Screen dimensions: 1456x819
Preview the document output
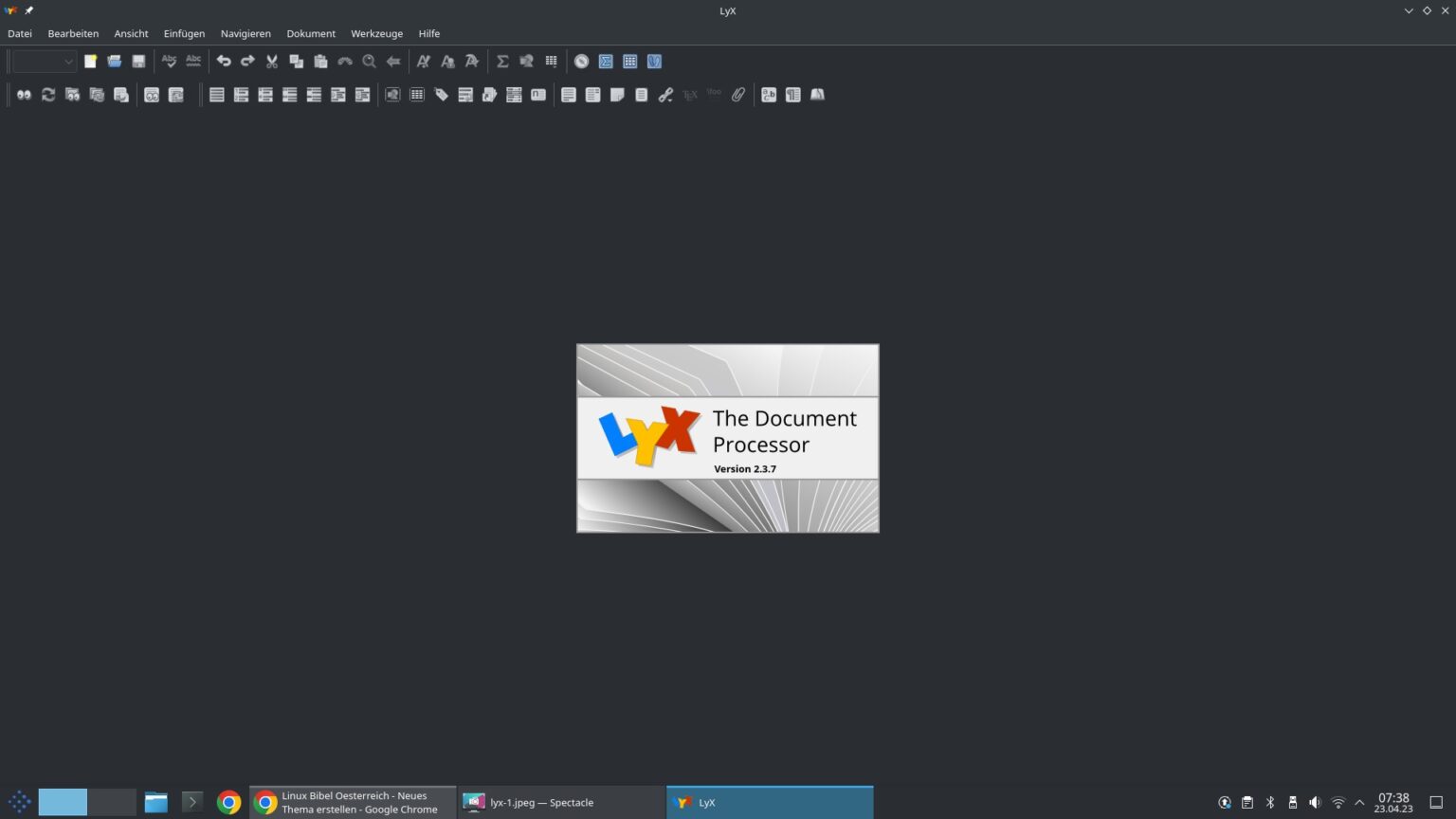[x=24, y=94]
